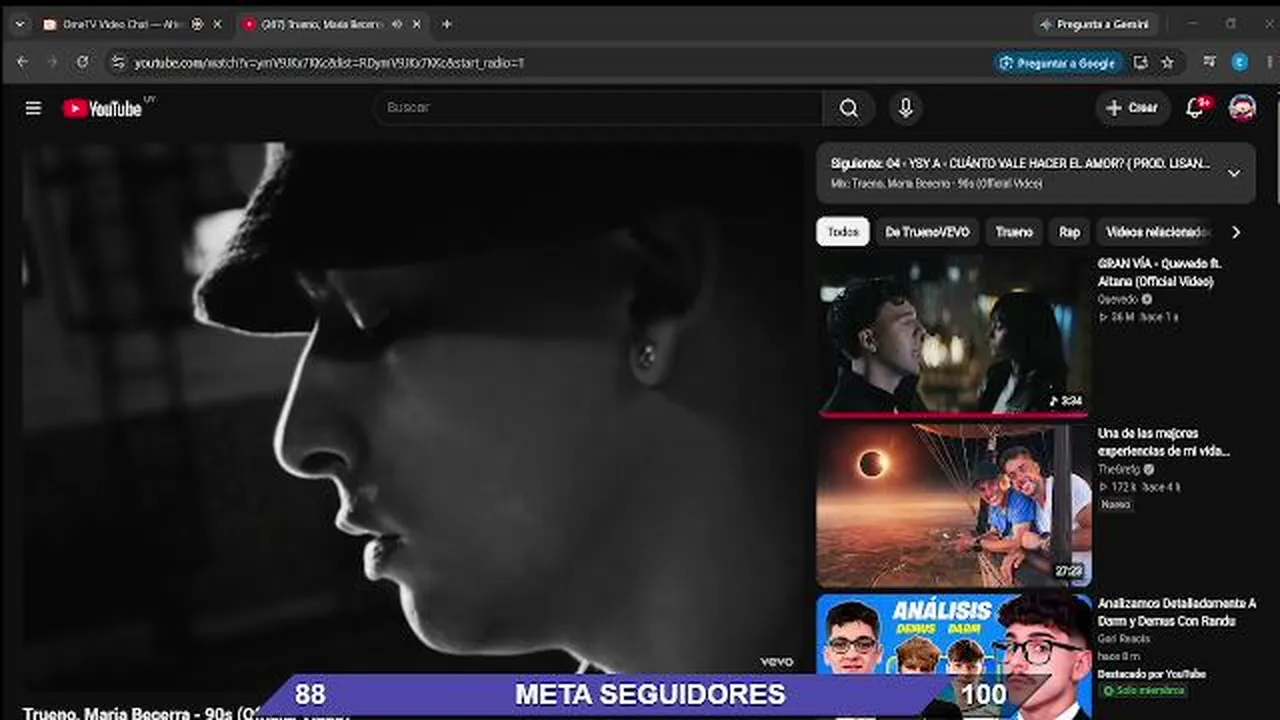1280x720 pixels.
Task: Go to the YouTube home logo
Action: point(103,108)
